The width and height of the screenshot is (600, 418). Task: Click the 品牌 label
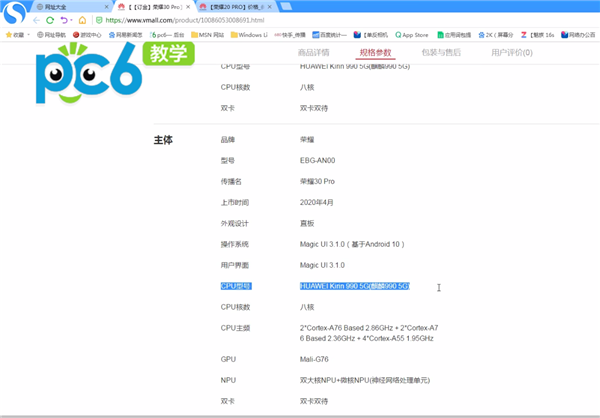(228, 140)
